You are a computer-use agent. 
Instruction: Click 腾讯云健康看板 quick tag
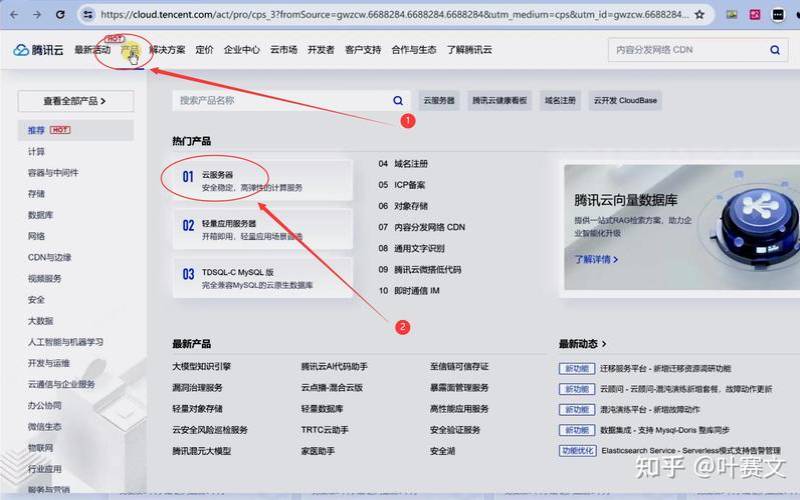pyautogui.click(x=499, y=101)
